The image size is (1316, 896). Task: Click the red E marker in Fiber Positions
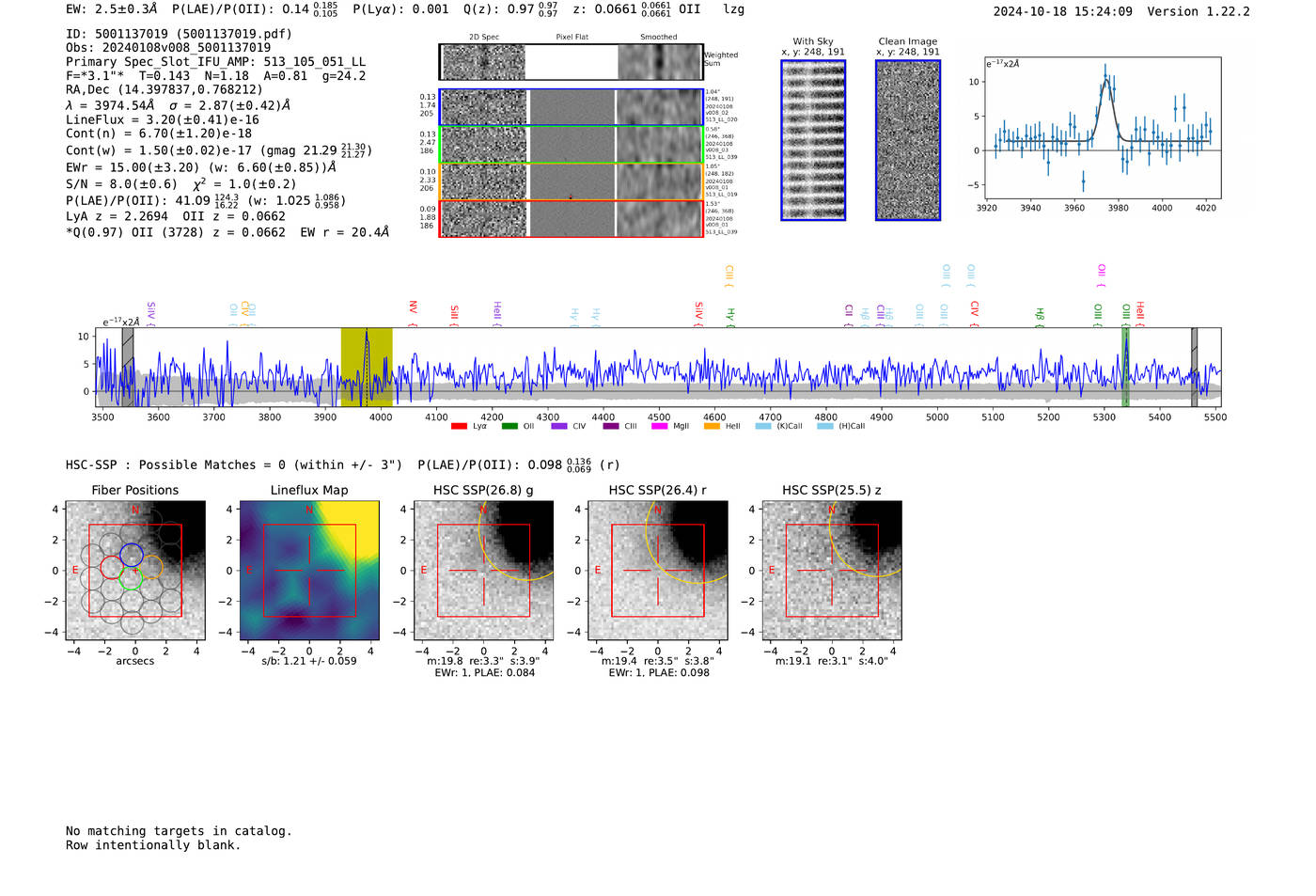[75, 571]
